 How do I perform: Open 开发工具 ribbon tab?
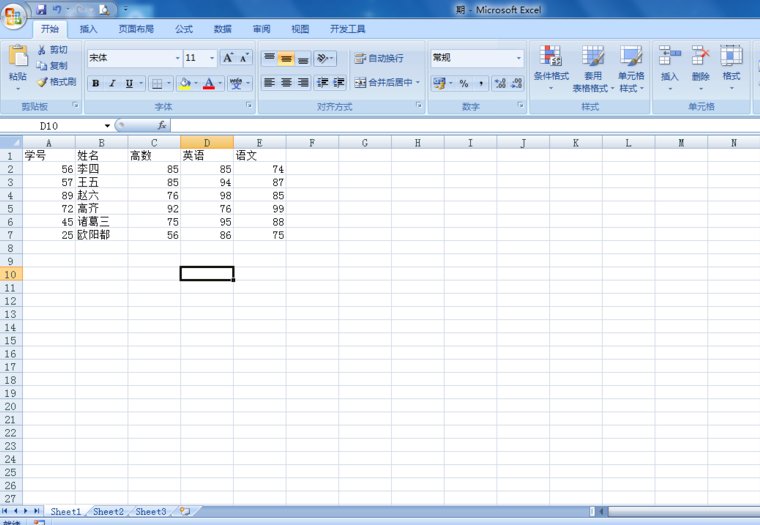[x=348, y=29]
